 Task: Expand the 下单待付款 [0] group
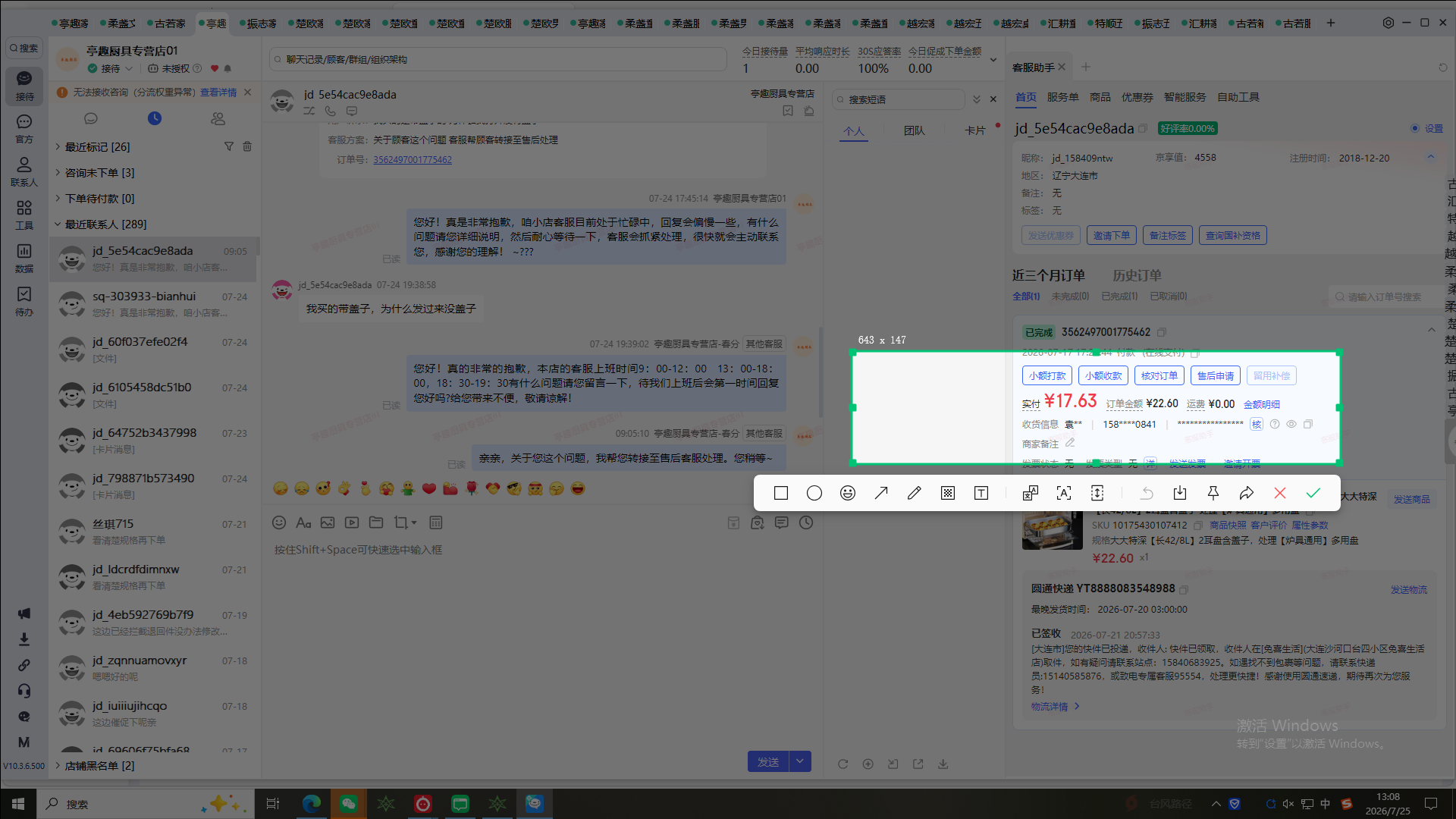99,199
